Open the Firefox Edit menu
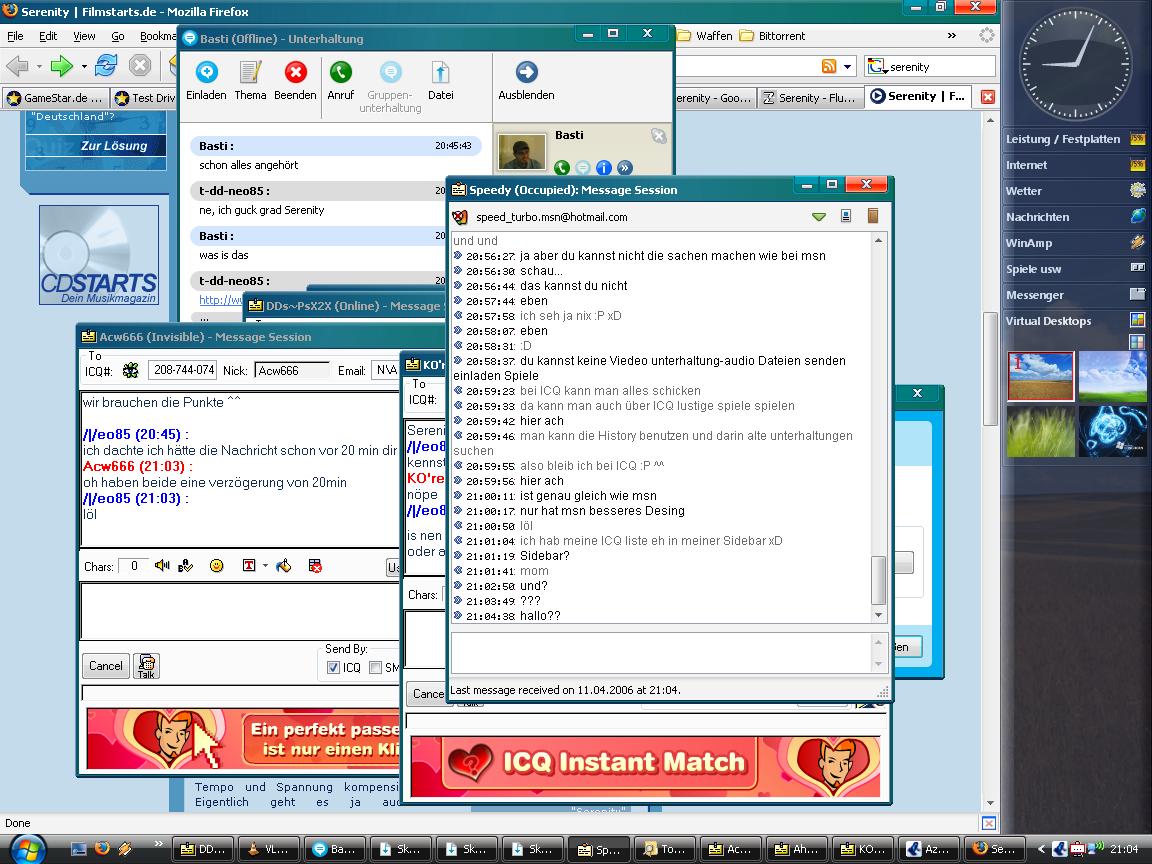This screenshot has width=1152, height=864. pyautogui.click(x=48, y=36)
